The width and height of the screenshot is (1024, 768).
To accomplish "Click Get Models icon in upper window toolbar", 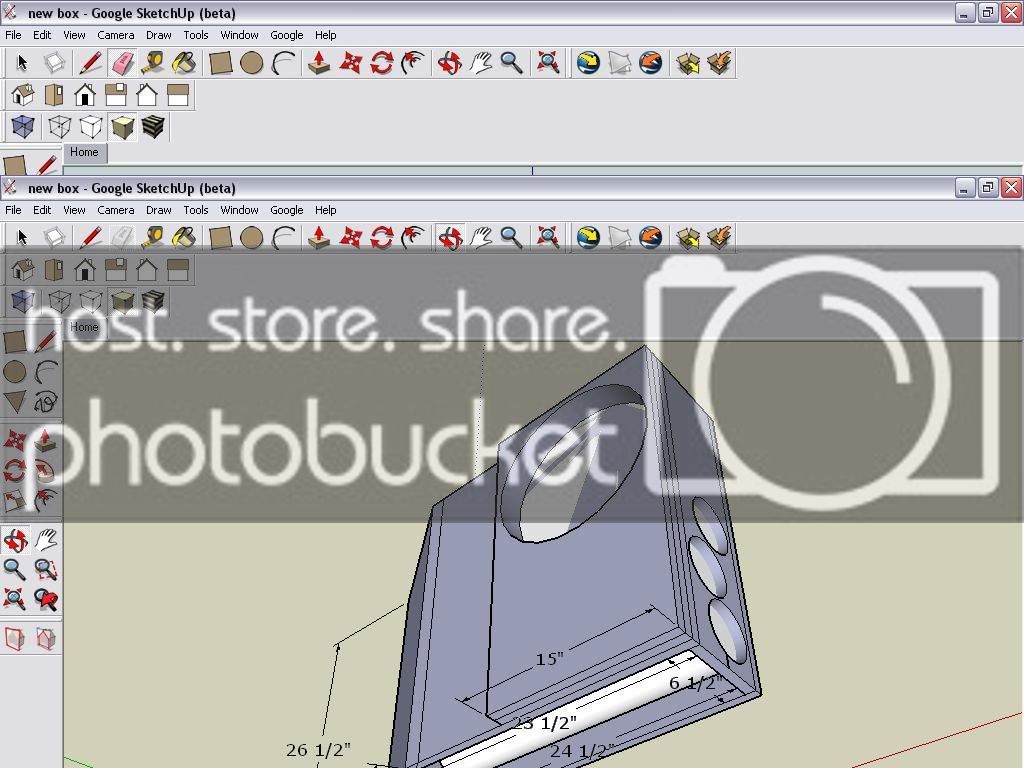I will point(688,63).
